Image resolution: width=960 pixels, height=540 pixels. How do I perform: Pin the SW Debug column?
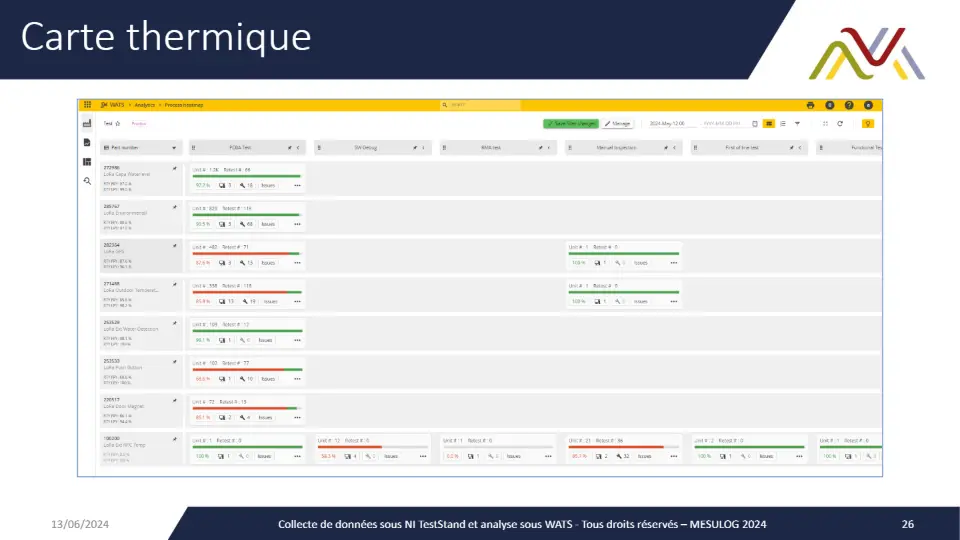(x=415, y=148)
